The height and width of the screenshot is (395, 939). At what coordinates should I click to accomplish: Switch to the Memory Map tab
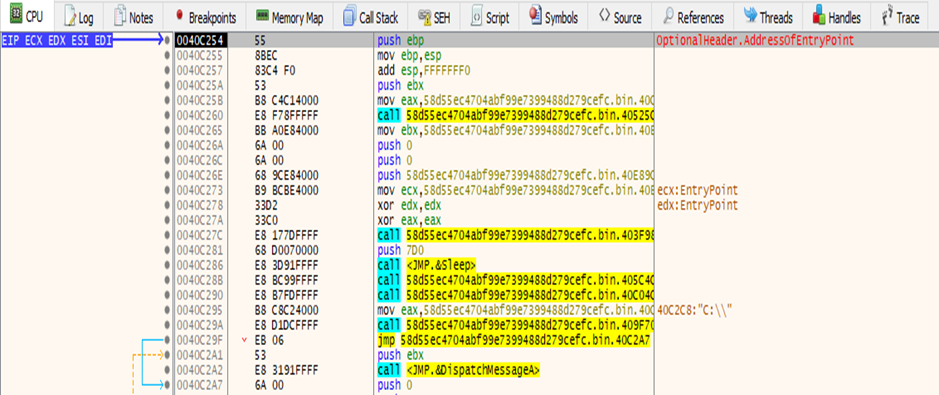pyautogui.click(x=289, y=17)
